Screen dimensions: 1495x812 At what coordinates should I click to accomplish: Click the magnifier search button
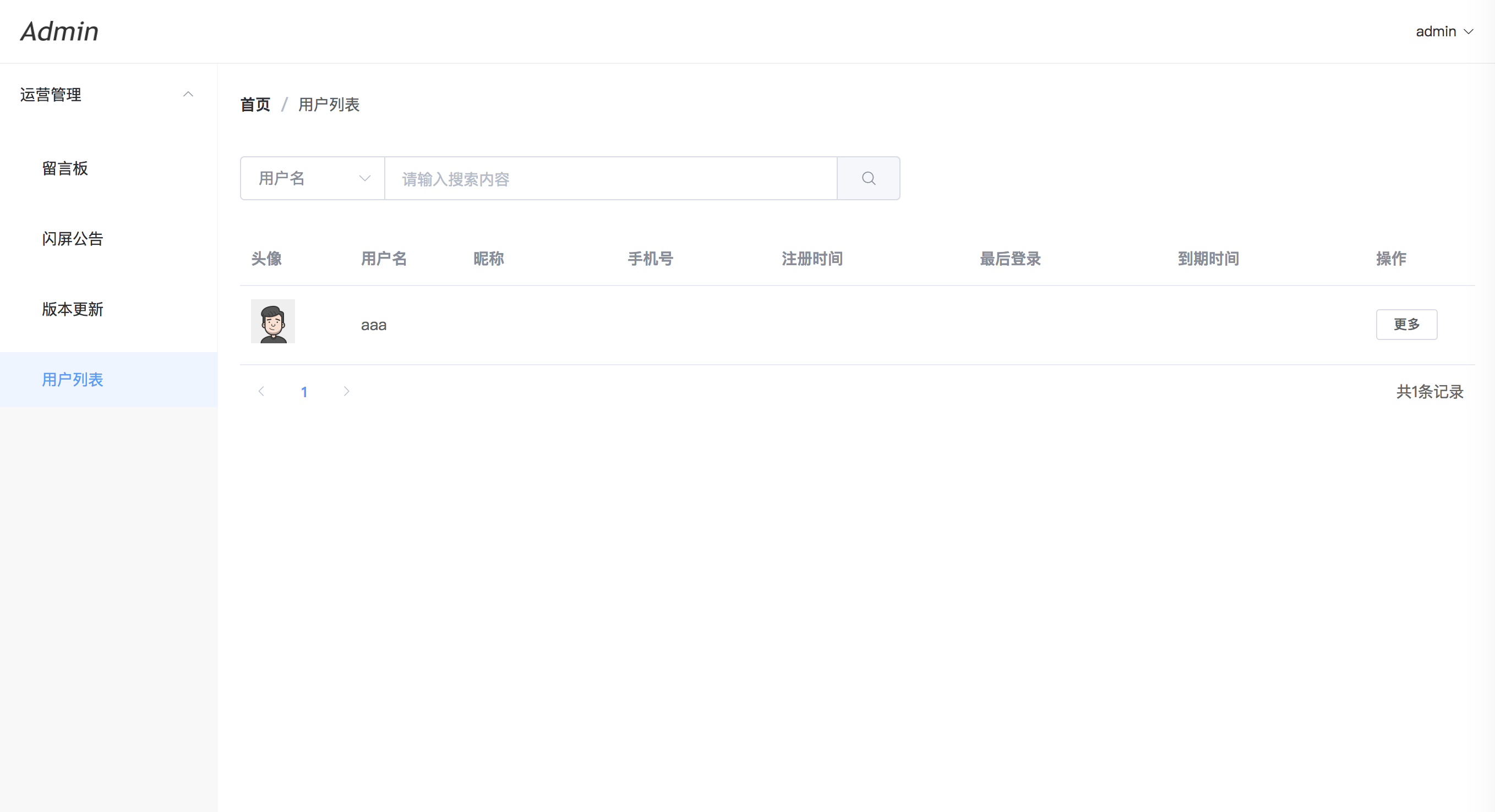(868, 178)
